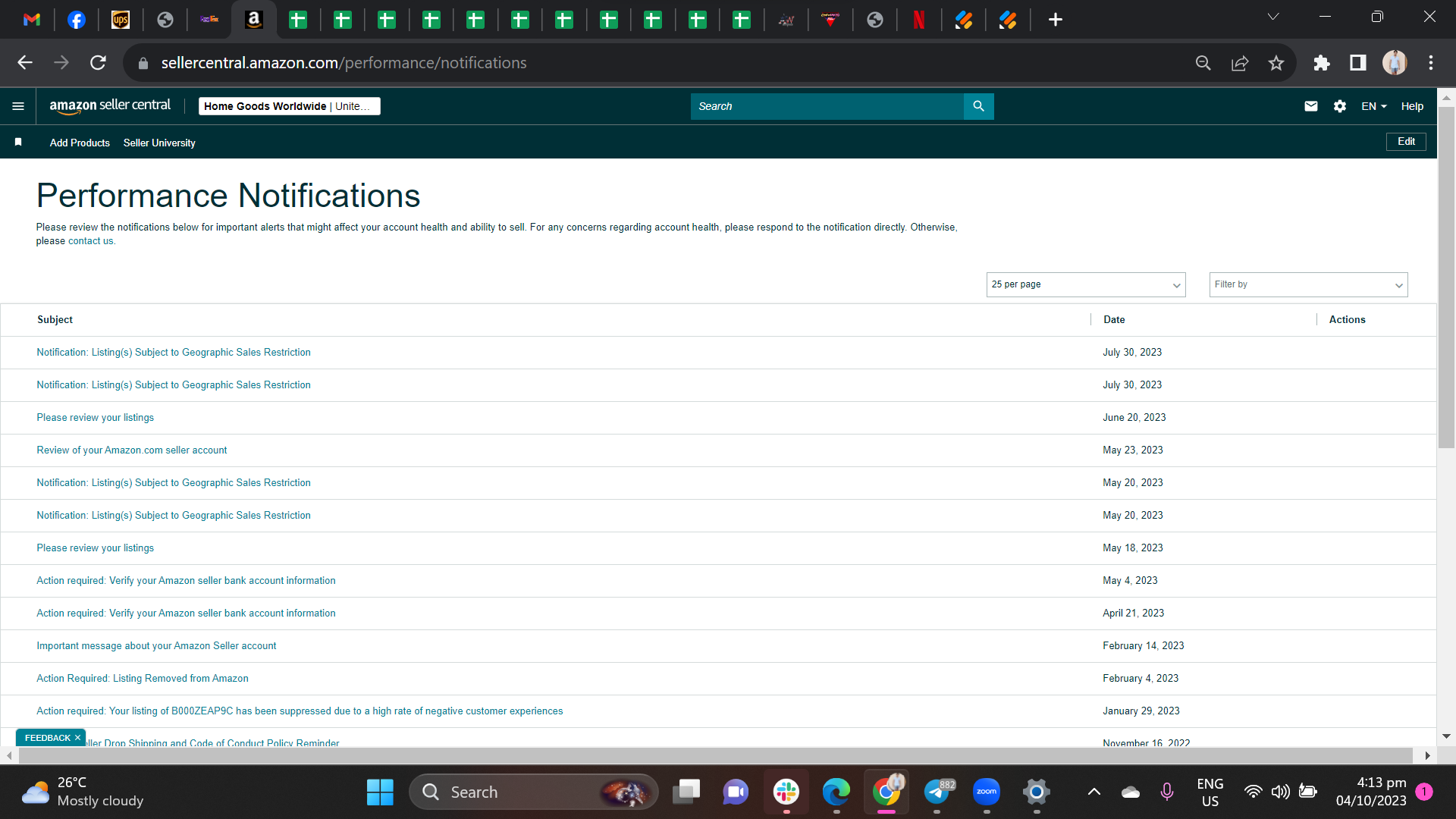The height and width of the screenshot is (819, 1456).
Task: Open July 30 first Geographic Sales Restriction notification
Action: 174,353
